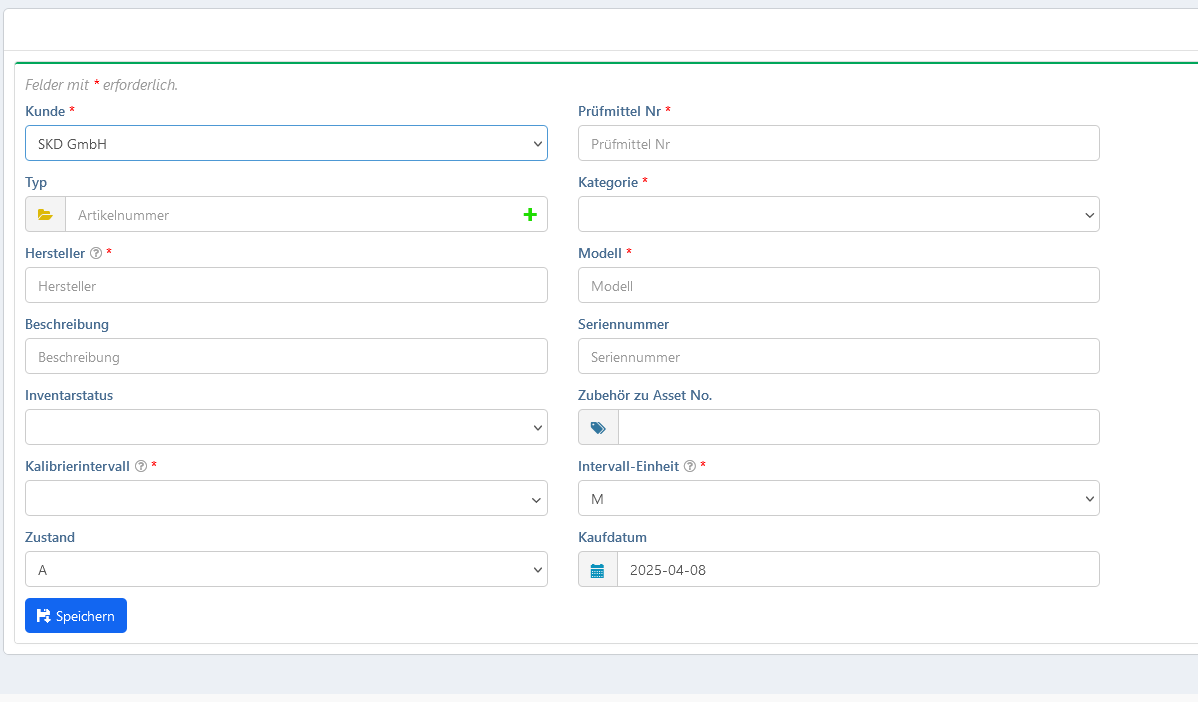Click the Kaufdatum date field 2025-04-08
The width and height of the screenshot is (1198, 702).
tap(857, 569)
